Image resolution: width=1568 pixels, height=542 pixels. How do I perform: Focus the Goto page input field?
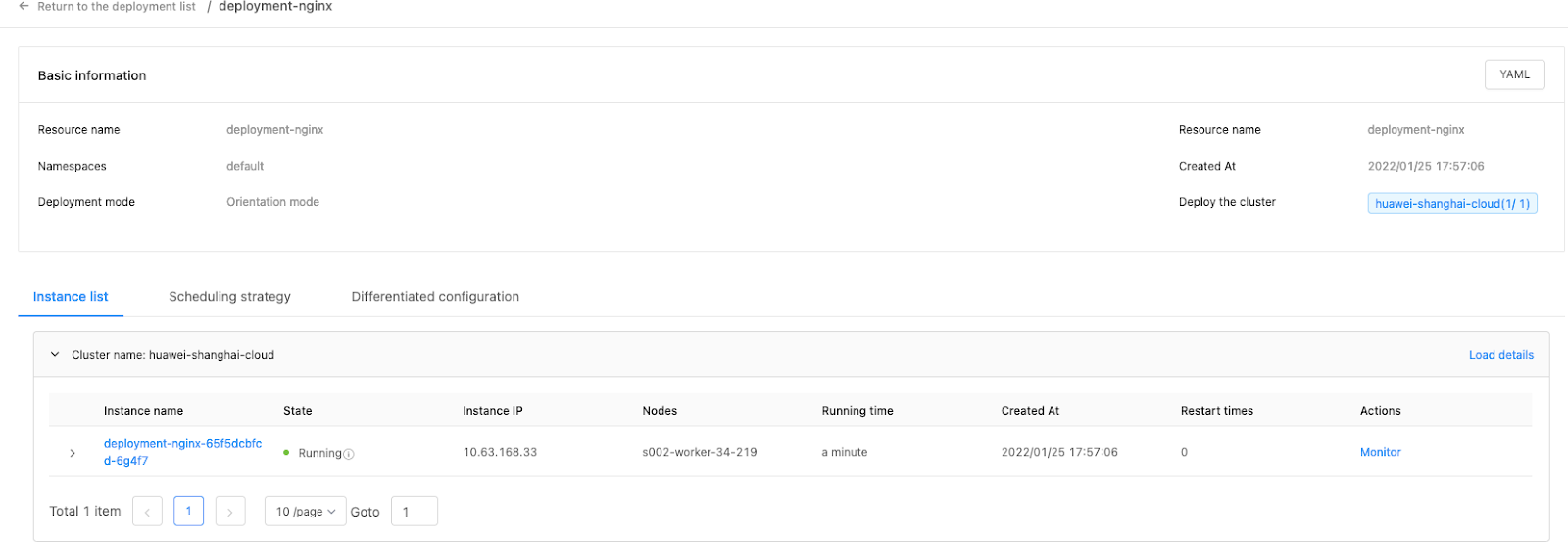click(x=414, y=512)
